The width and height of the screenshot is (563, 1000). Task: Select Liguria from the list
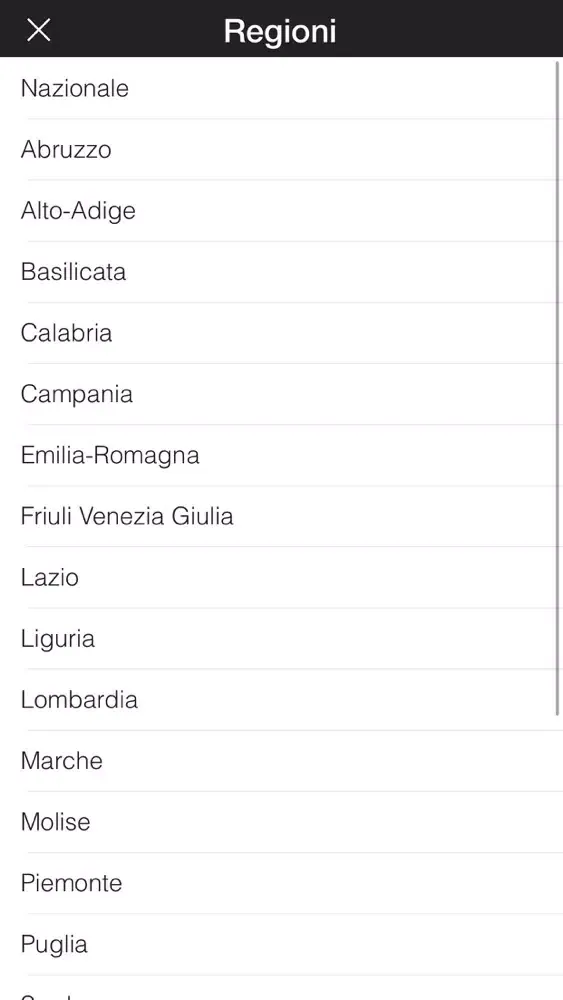(281, 638)
